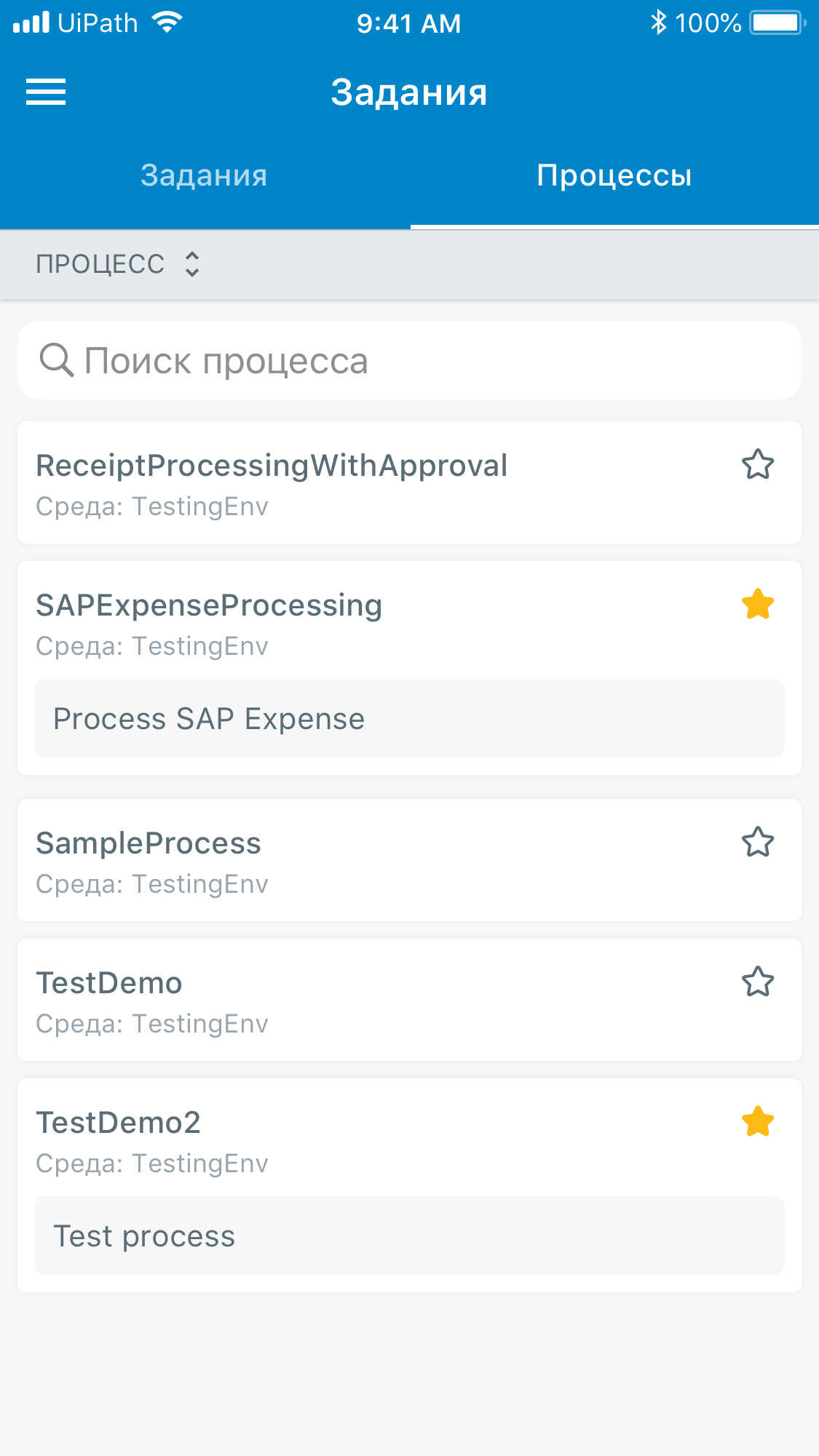Open the SAPExpenseProcessing process title
Screen dimensions: 819x1456
209,605
